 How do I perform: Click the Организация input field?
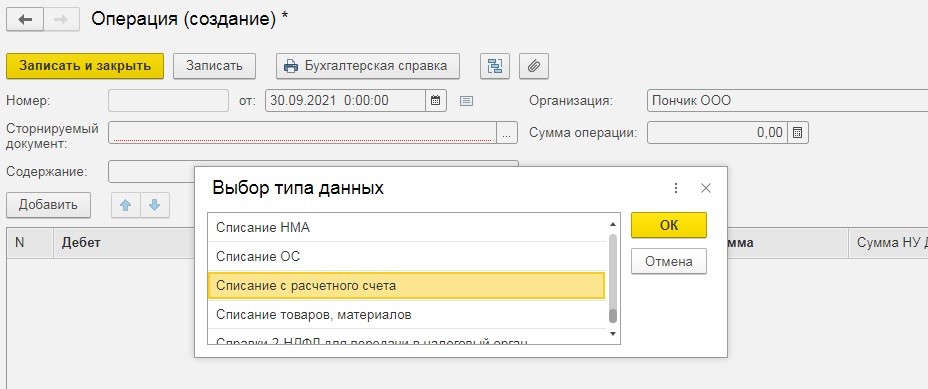point(787,101)
